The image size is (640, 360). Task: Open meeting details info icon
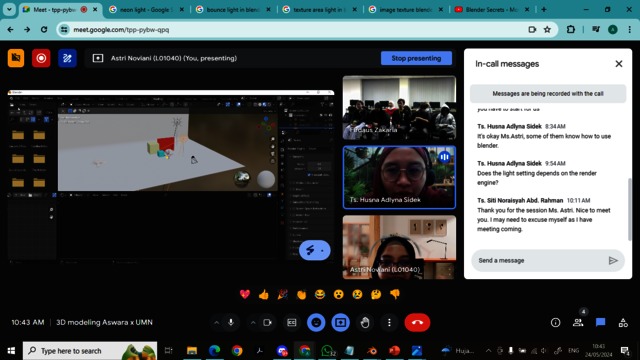[x=556, y=322]
